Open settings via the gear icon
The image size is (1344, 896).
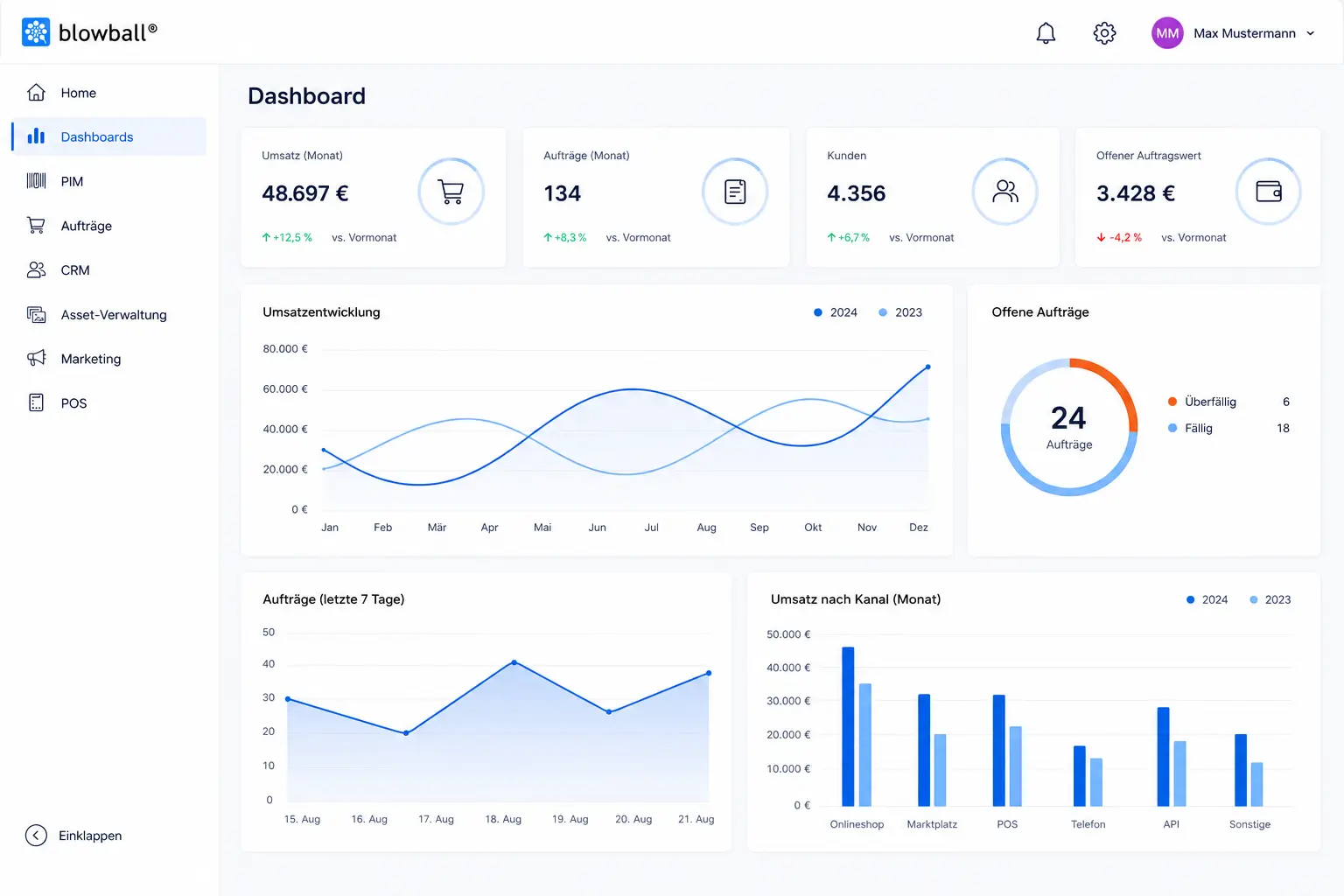pyautogui.click(x=1104, y=33)
